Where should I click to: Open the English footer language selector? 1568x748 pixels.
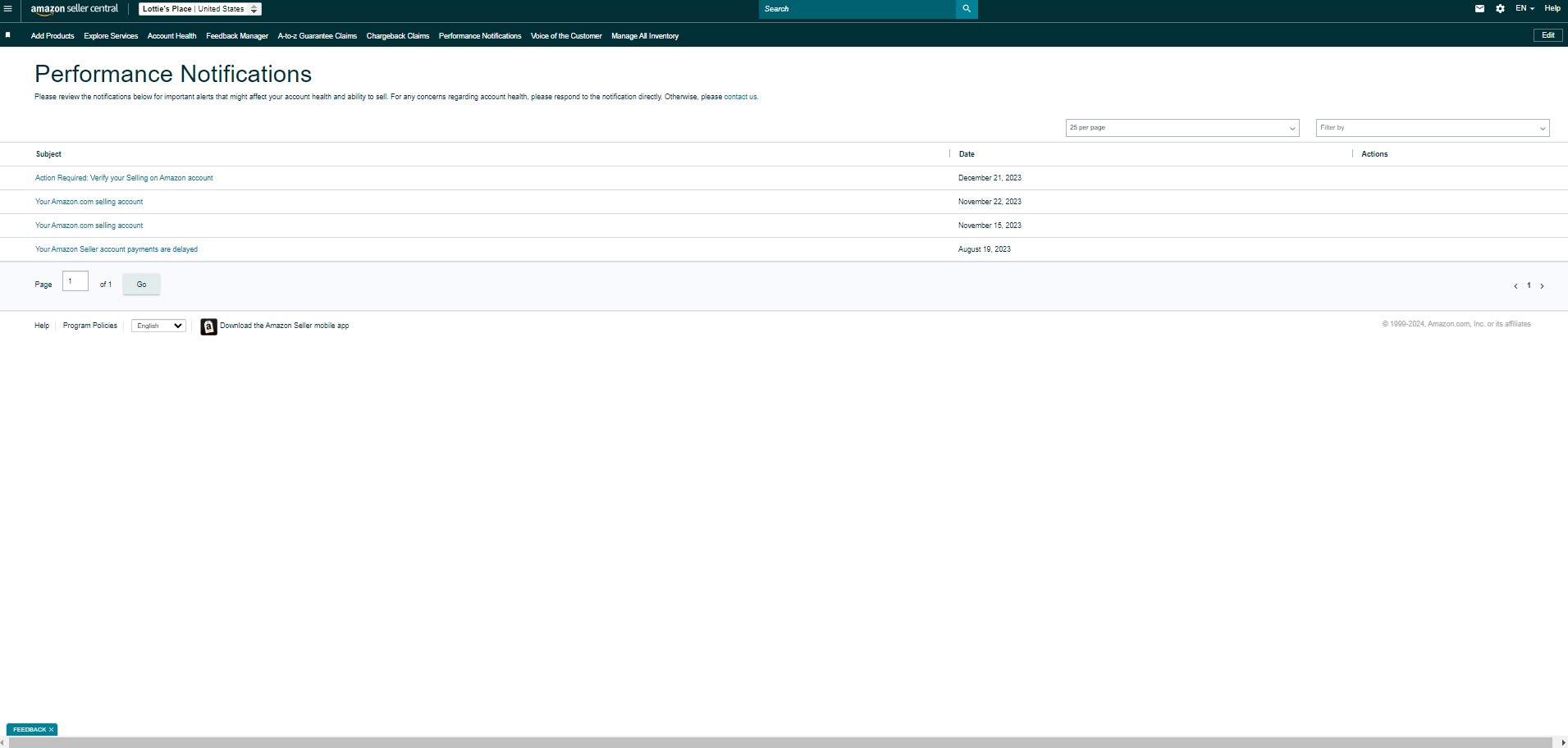pos(158,326)
